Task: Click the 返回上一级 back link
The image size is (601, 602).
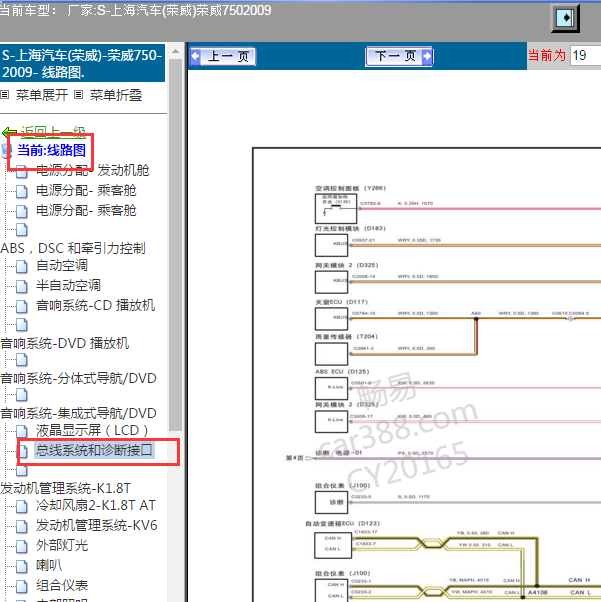Action: tap(53, 132)
